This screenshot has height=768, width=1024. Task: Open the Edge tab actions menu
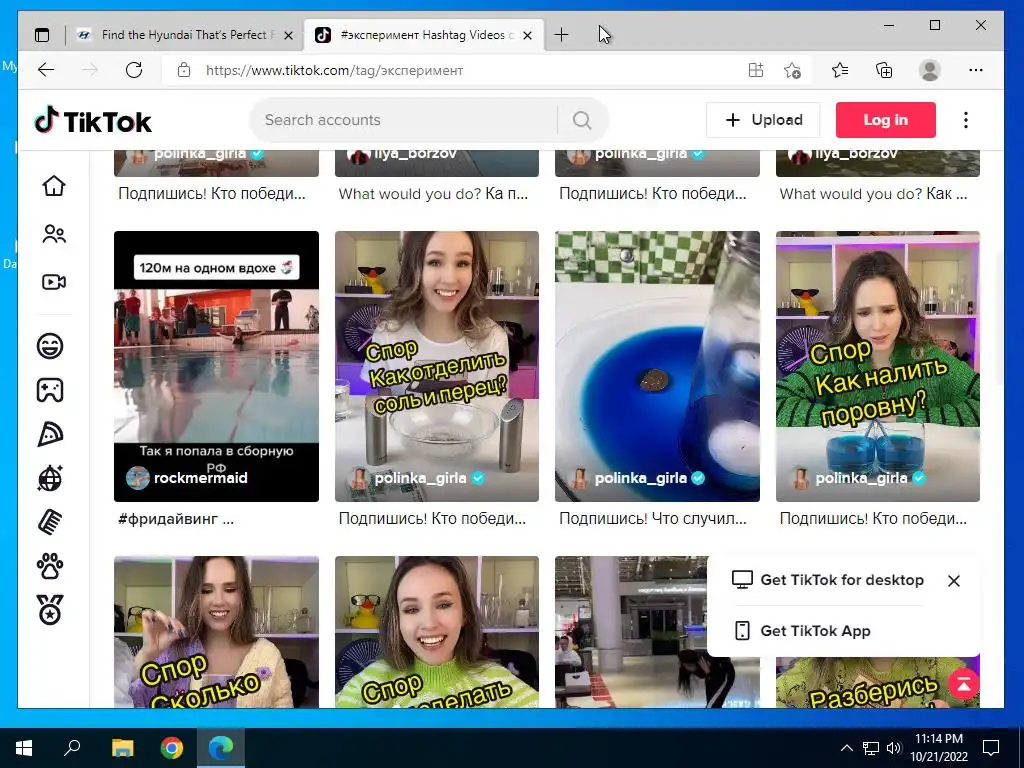point(42,35)
